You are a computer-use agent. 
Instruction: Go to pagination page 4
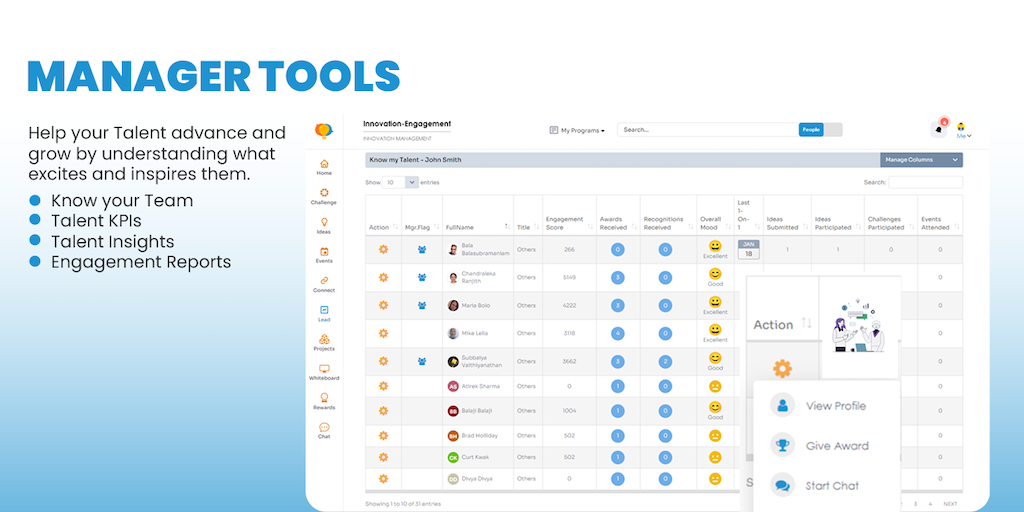coord(931,504)
